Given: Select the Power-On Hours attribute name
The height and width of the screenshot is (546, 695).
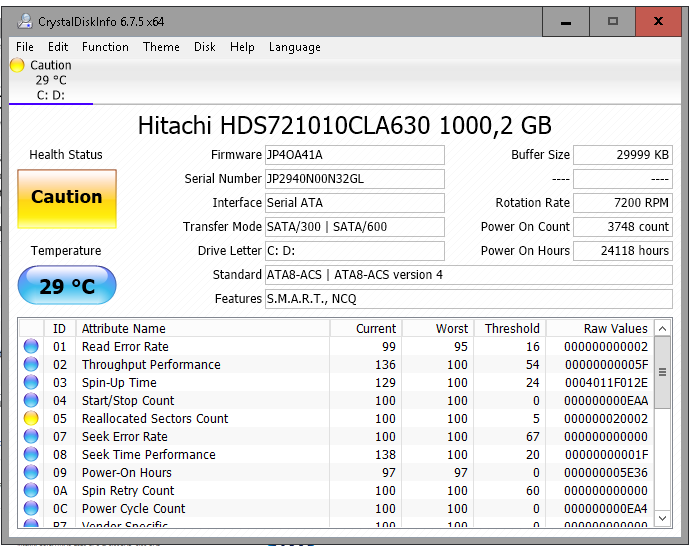Looking at the screenshot, I should click(x=126, y=472).
